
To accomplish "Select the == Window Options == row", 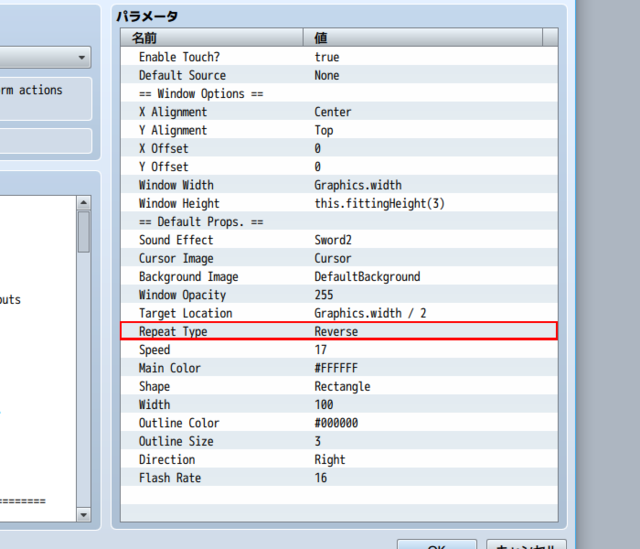I will [x=339, y=93].
